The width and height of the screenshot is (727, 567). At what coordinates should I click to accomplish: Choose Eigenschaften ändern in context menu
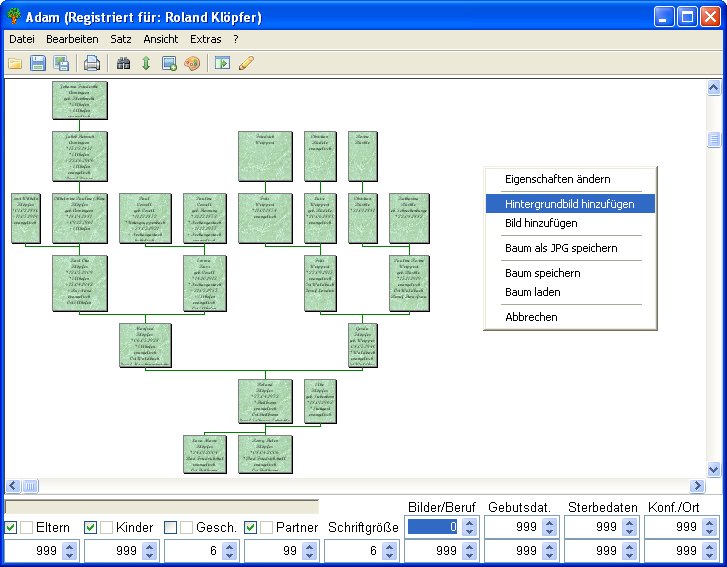coord(570,179)
